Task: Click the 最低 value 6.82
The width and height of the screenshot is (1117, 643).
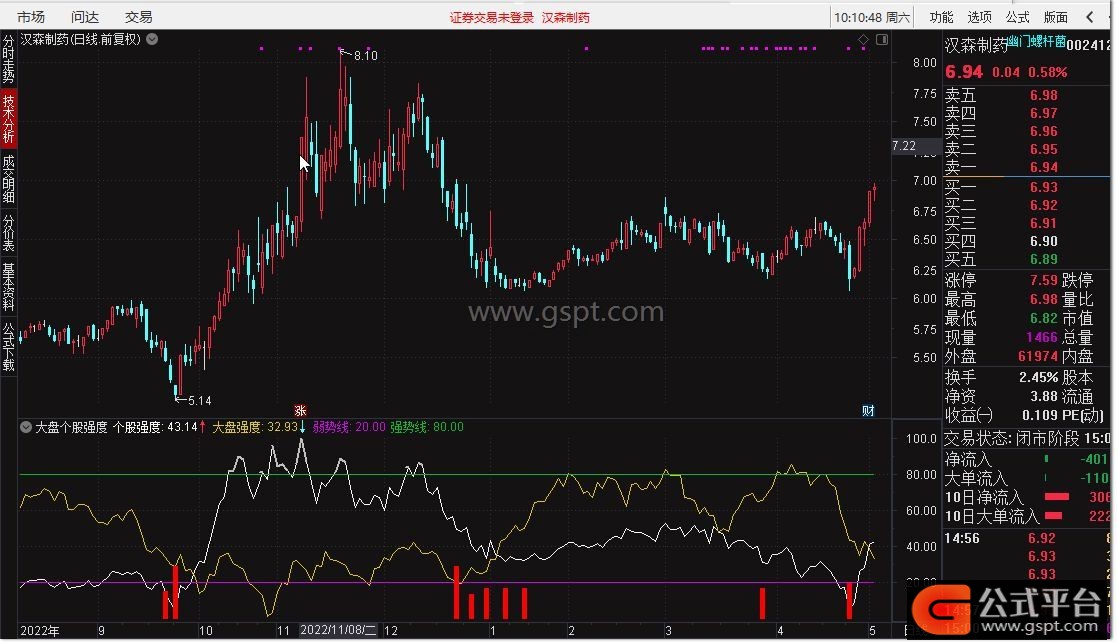Action: point(1044,318)
